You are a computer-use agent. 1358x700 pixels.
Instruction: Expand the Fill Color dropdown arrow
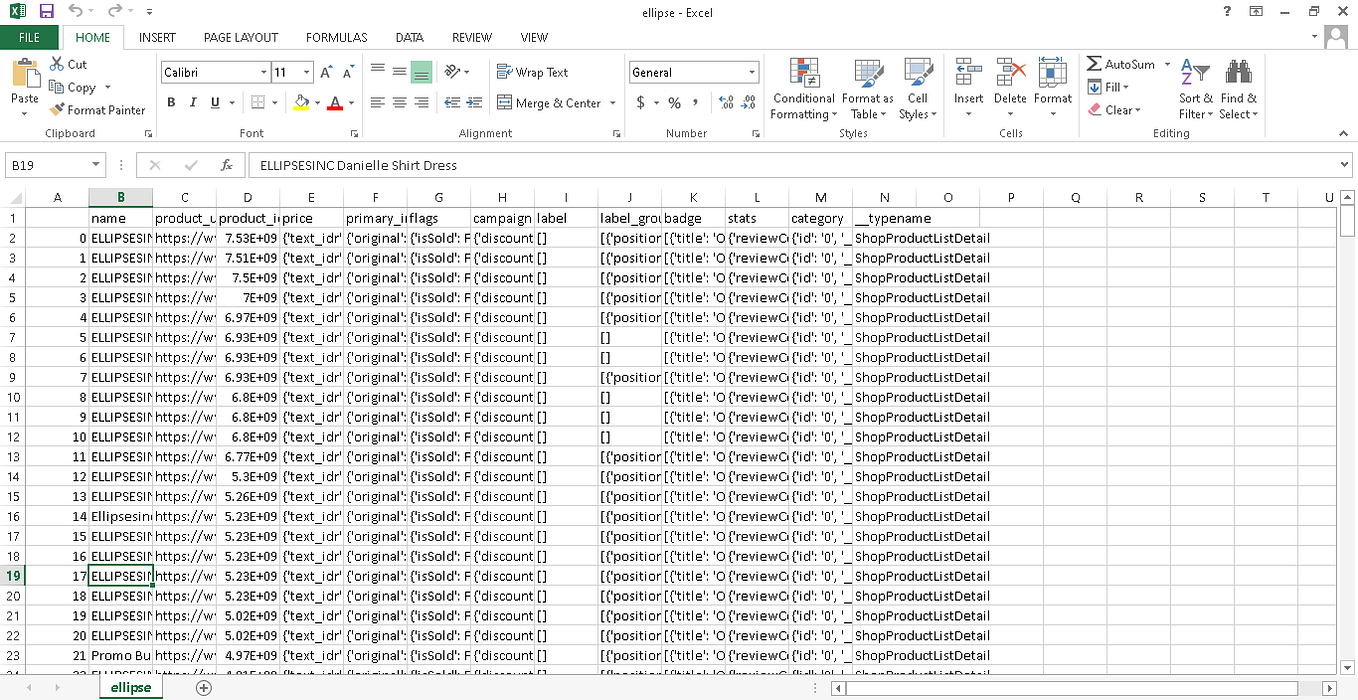click(x=315, y=102)
